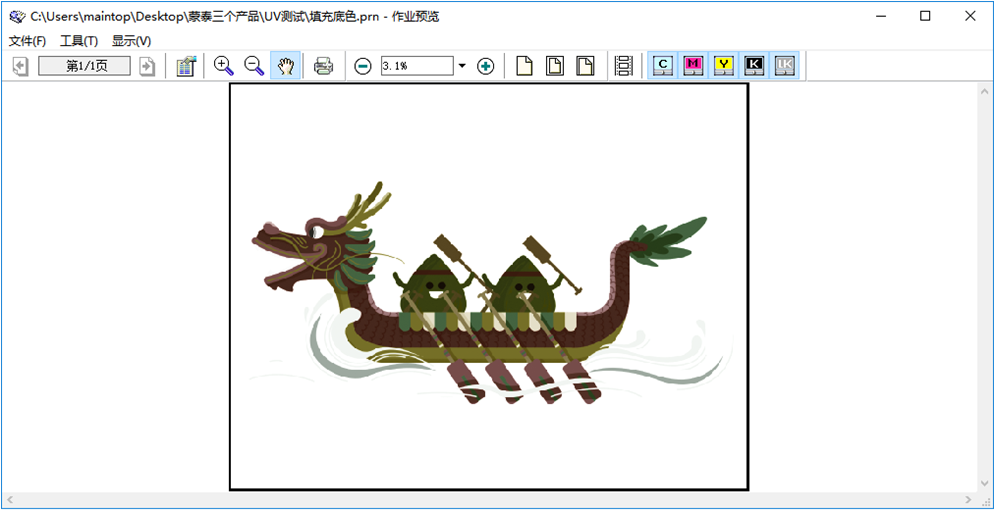Click the first blank page view icon

point(524,66)
